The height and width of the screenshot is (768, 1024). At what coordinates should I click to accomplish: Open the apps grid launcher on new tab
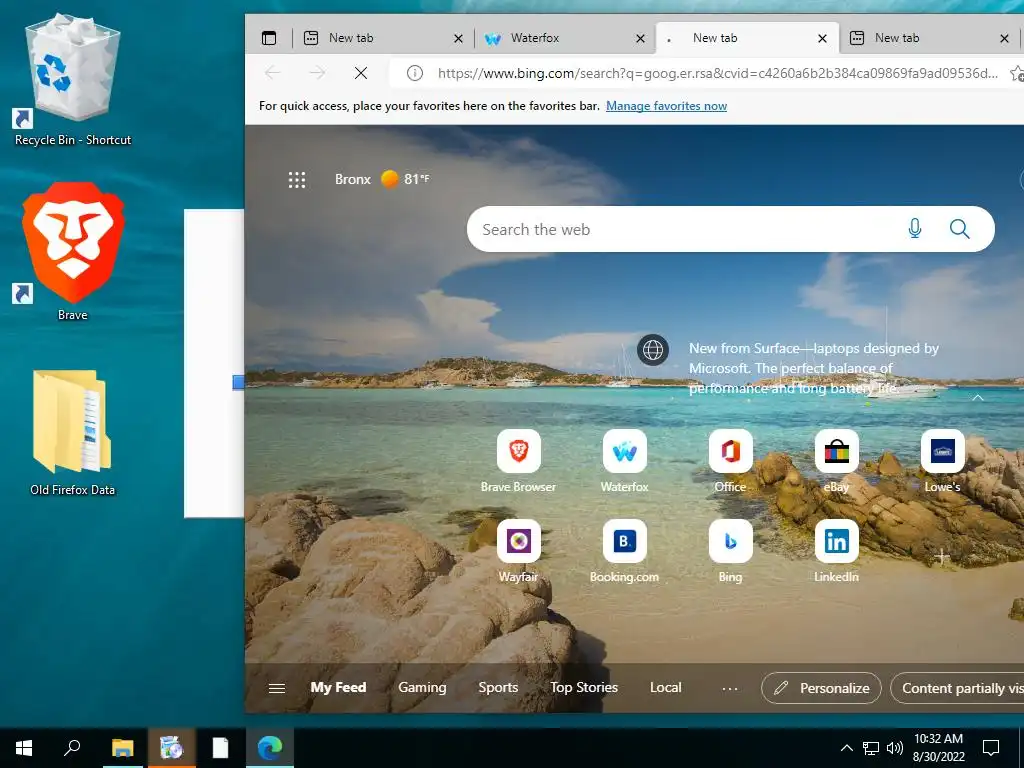pyautogui.click(x=297, y=180)
